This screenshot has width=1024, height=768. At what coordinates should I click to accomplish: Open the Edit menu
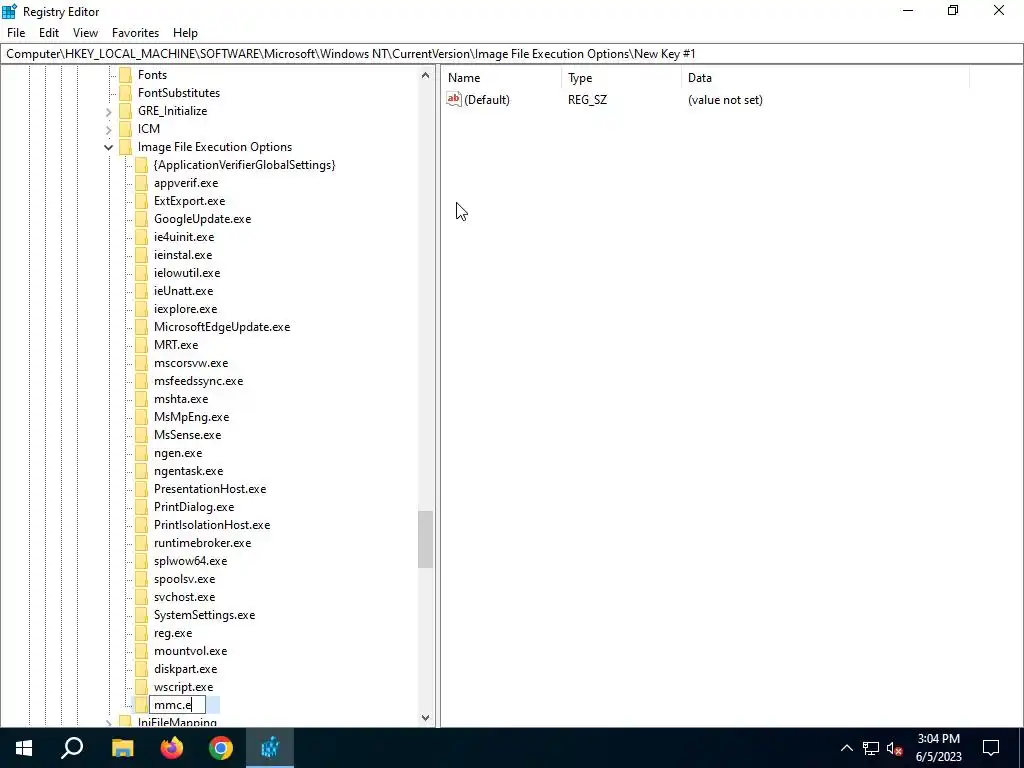click(x=49, y=33)
